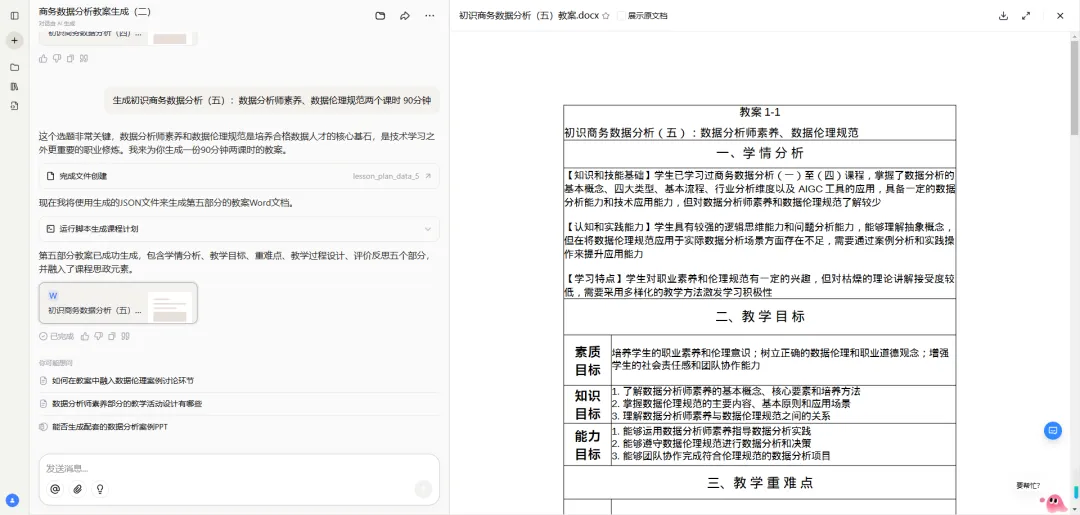Click the 你可能想问 suggestions label
The image size is (1080, 515).
[56, 363]
